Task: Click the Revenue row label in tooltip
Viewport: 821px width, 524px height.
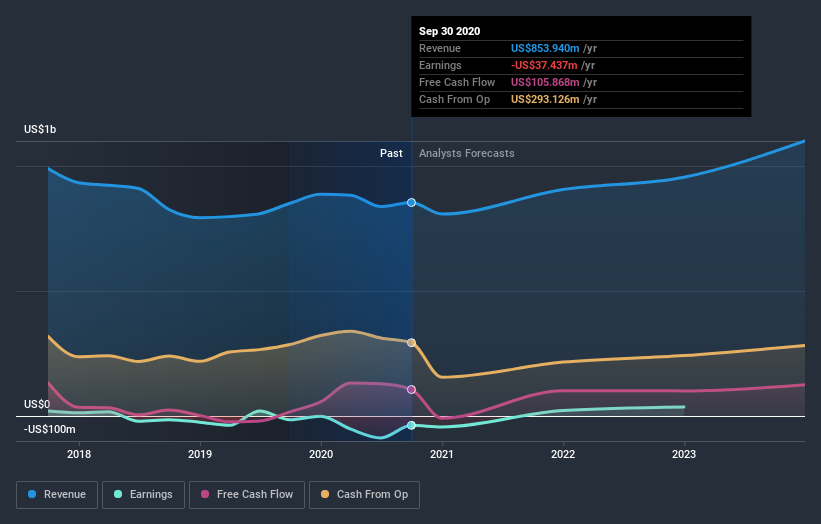Action: [440, 48]
